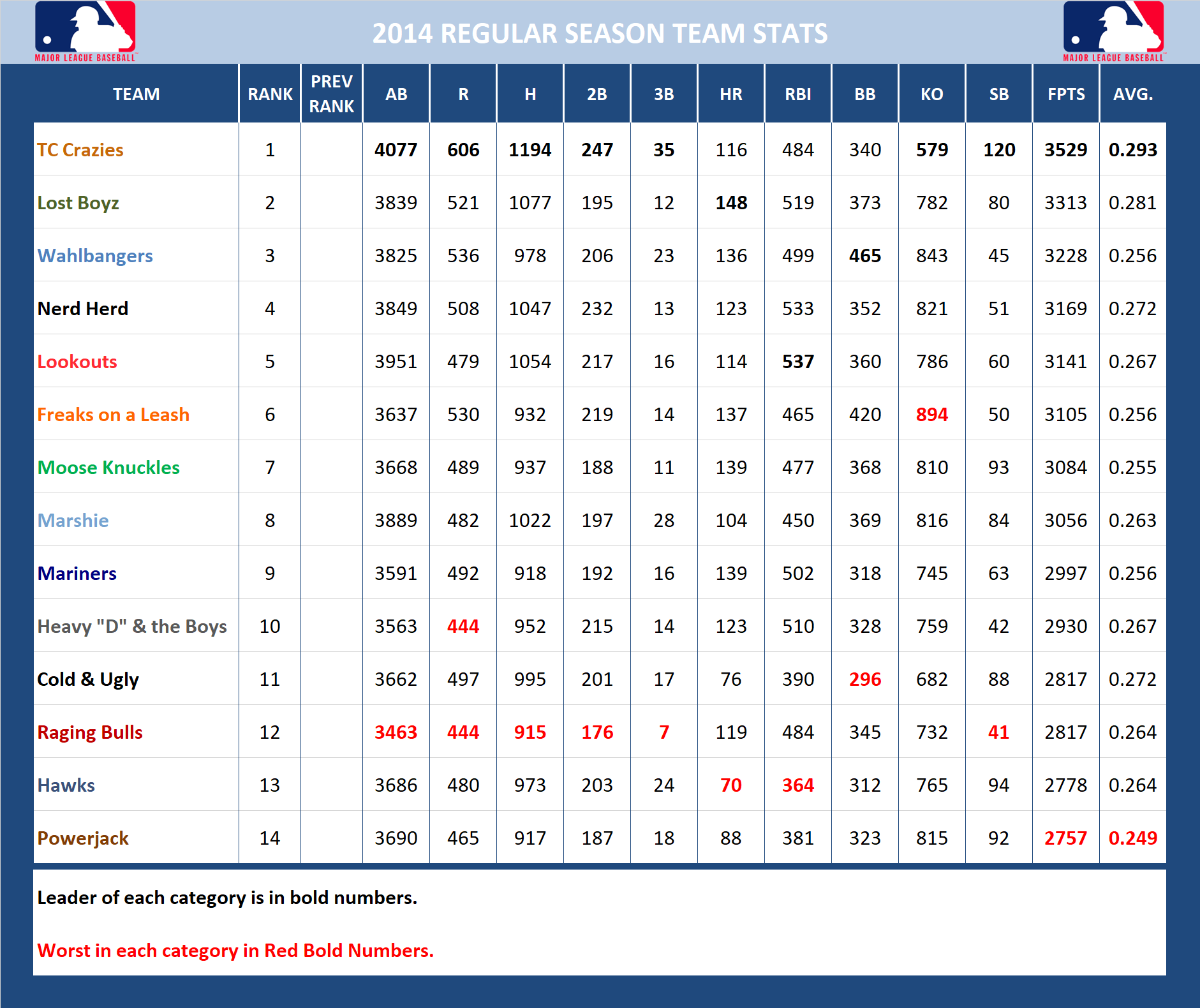Click the bold 148 home runs for Lost Boyz
The height and width of the screenshot is (1008, 1200).
(x=730, y=203)
